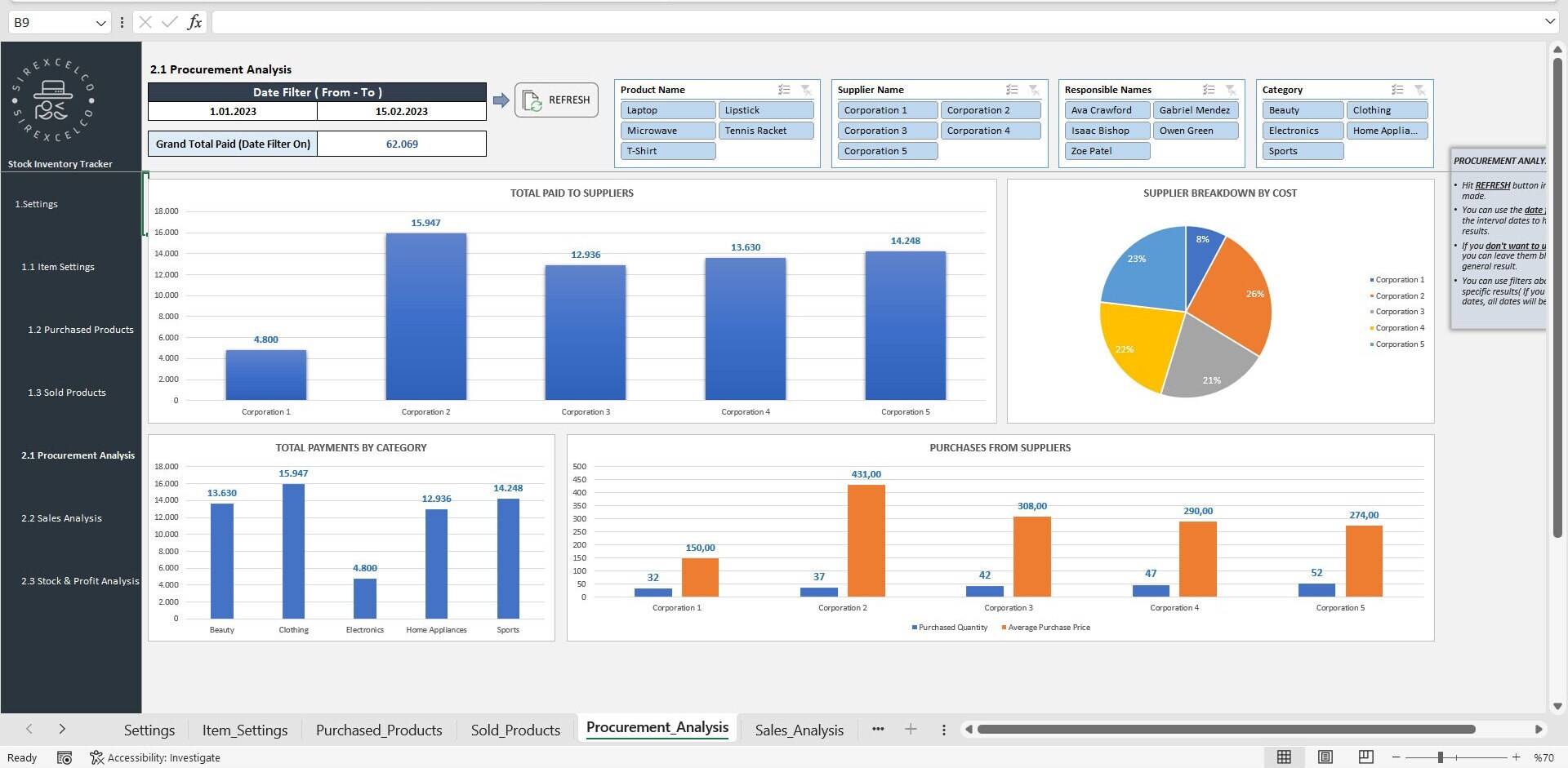Viewport: 1568px width, 768px height.
Task: Click the formula bar cancel X icon
Action: point(145,22)
